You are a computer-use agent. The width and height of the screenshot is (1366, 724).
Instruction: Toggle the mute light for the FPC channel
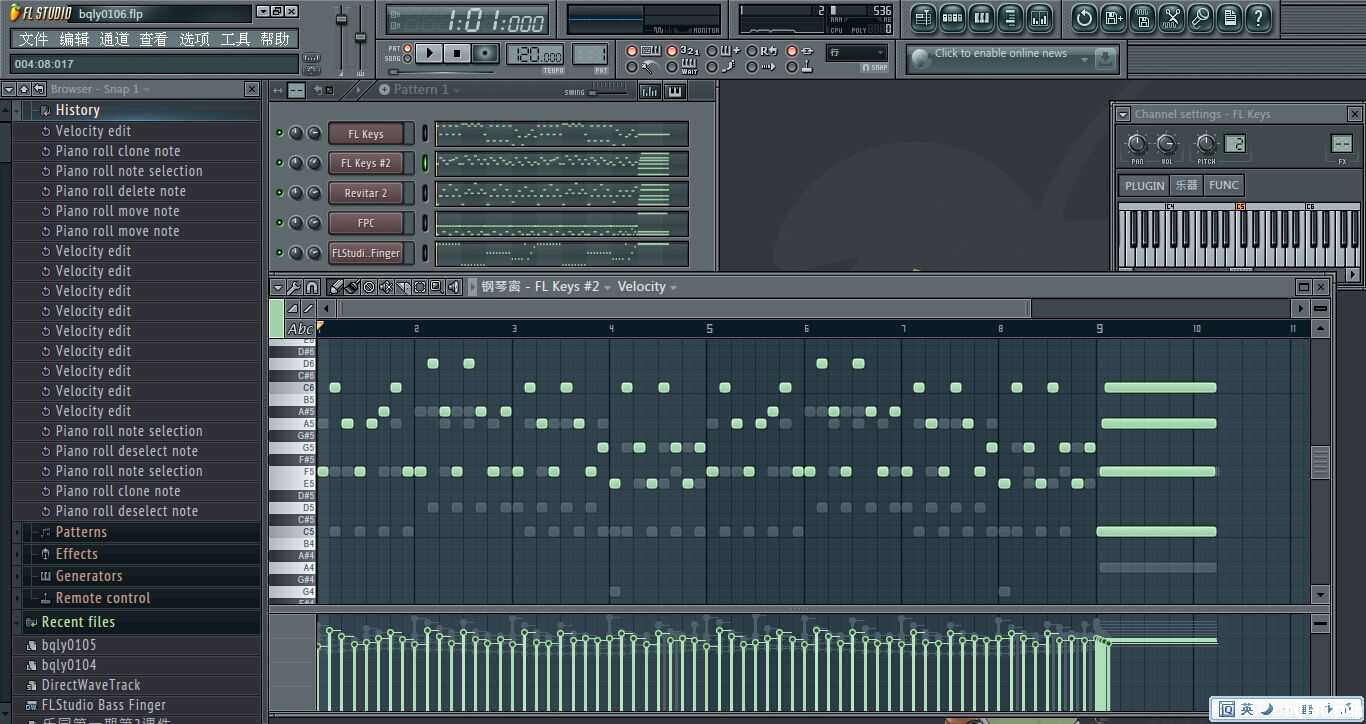(x=280, y=223)
